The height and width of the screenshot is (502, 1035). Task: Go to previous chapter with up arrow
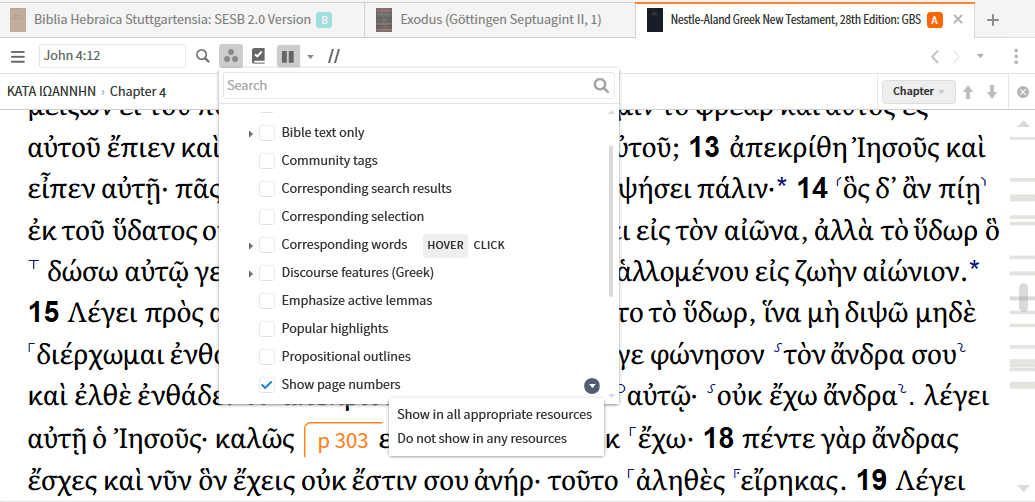click(x=968, y=92)
